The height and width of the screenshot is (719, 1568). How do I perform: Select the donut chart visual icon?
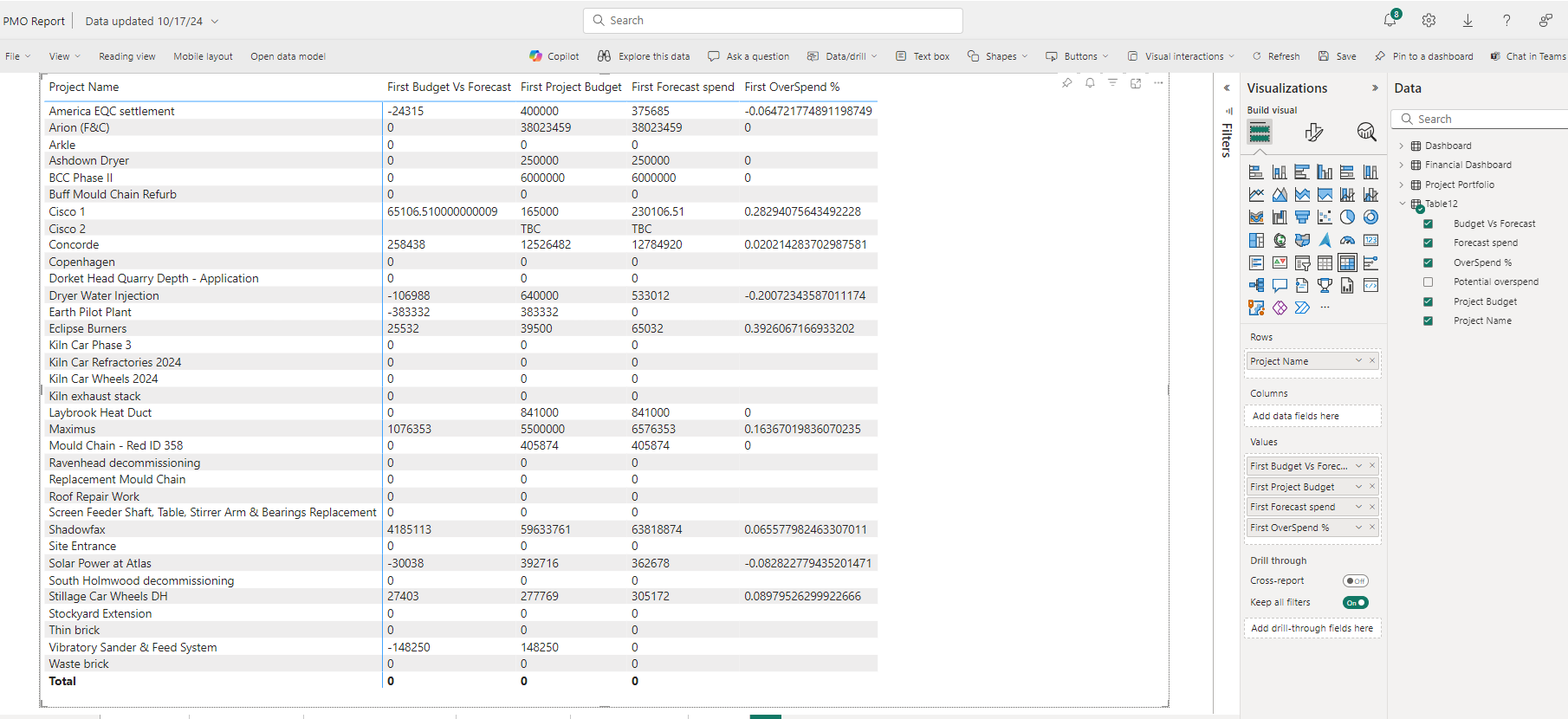pyautogui.click(x=1370, y=217)
